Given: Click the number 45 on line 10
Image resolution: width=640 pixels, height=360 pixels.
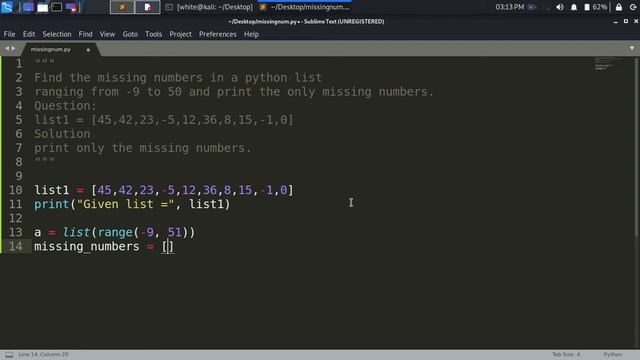Looking at the screenshot, I should 104,190.
